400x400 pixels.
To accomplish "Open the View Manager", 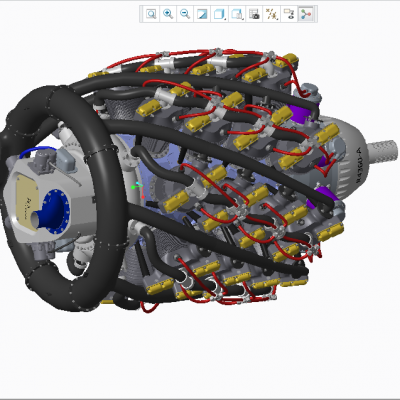I will 254,14.
